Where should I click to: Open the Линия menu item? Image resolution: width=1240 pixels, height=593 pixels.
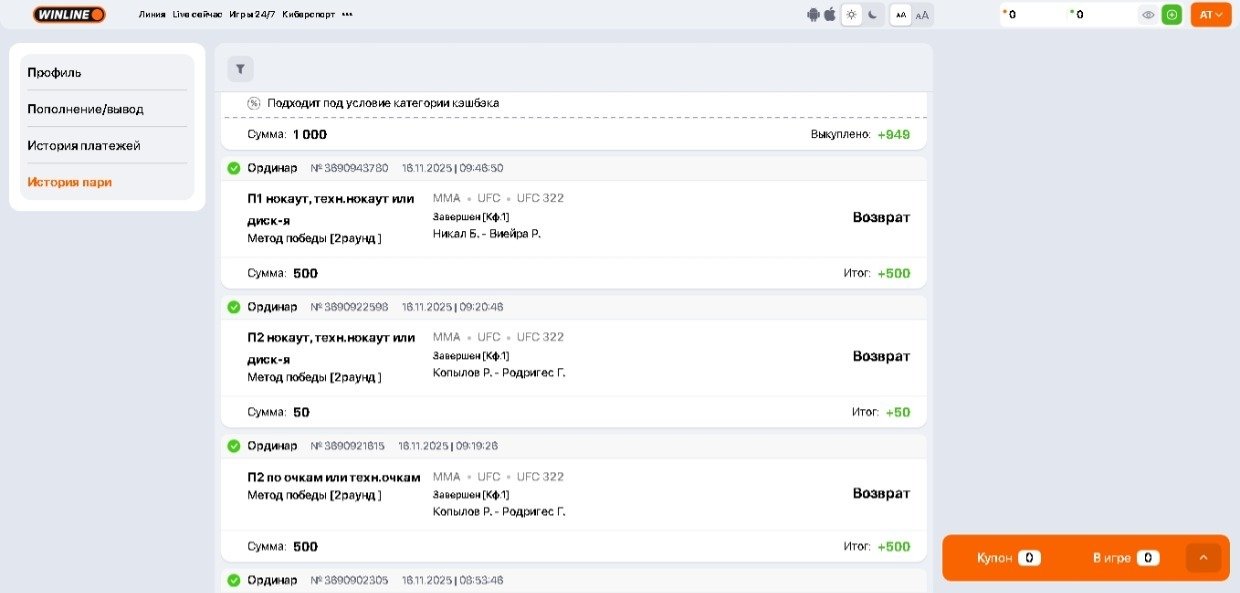point(152,14)
